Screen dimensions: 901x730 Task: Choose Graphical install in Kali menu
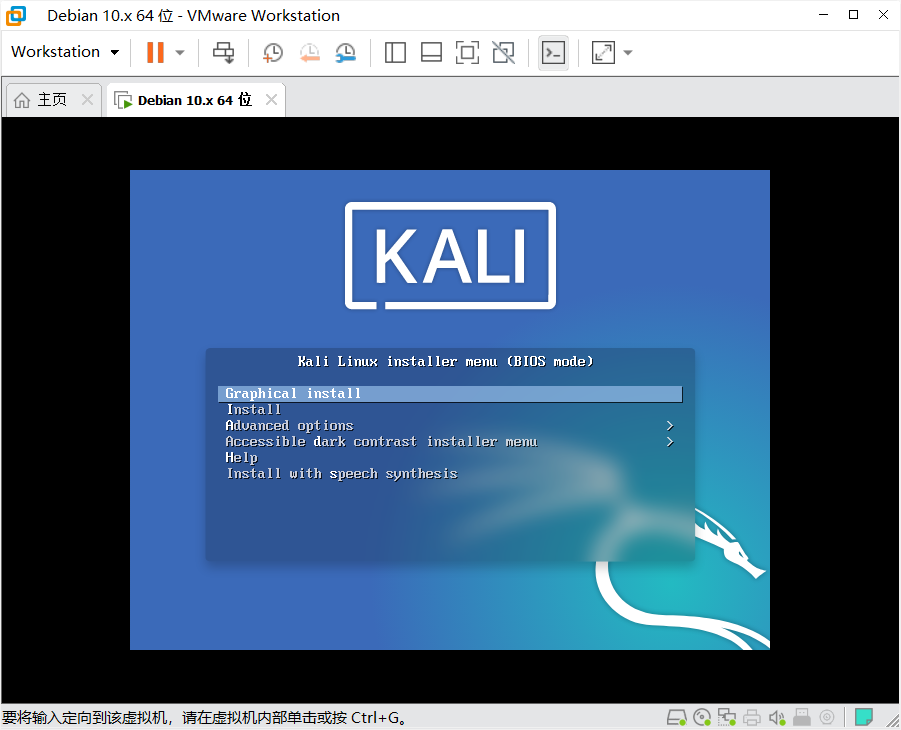pos(450,394)
